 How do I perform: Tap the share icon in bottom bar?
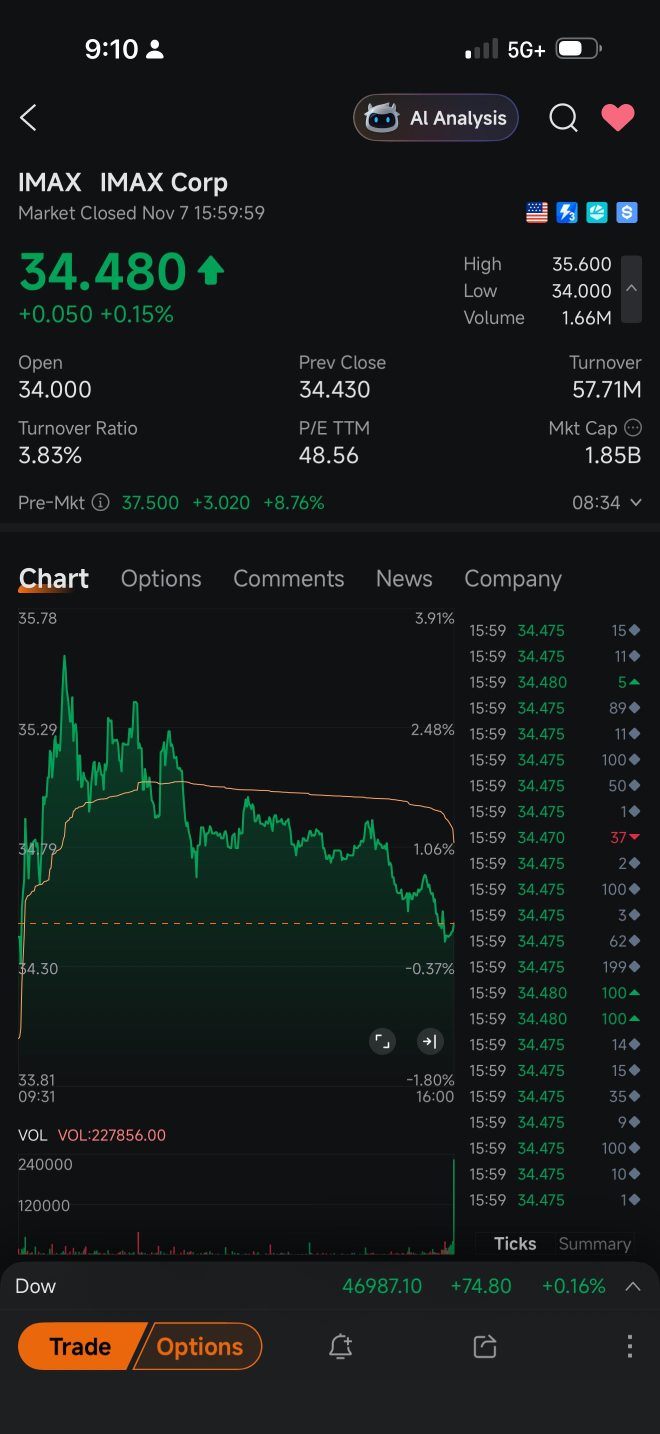pyautogui.click(x=485, y=1347)
